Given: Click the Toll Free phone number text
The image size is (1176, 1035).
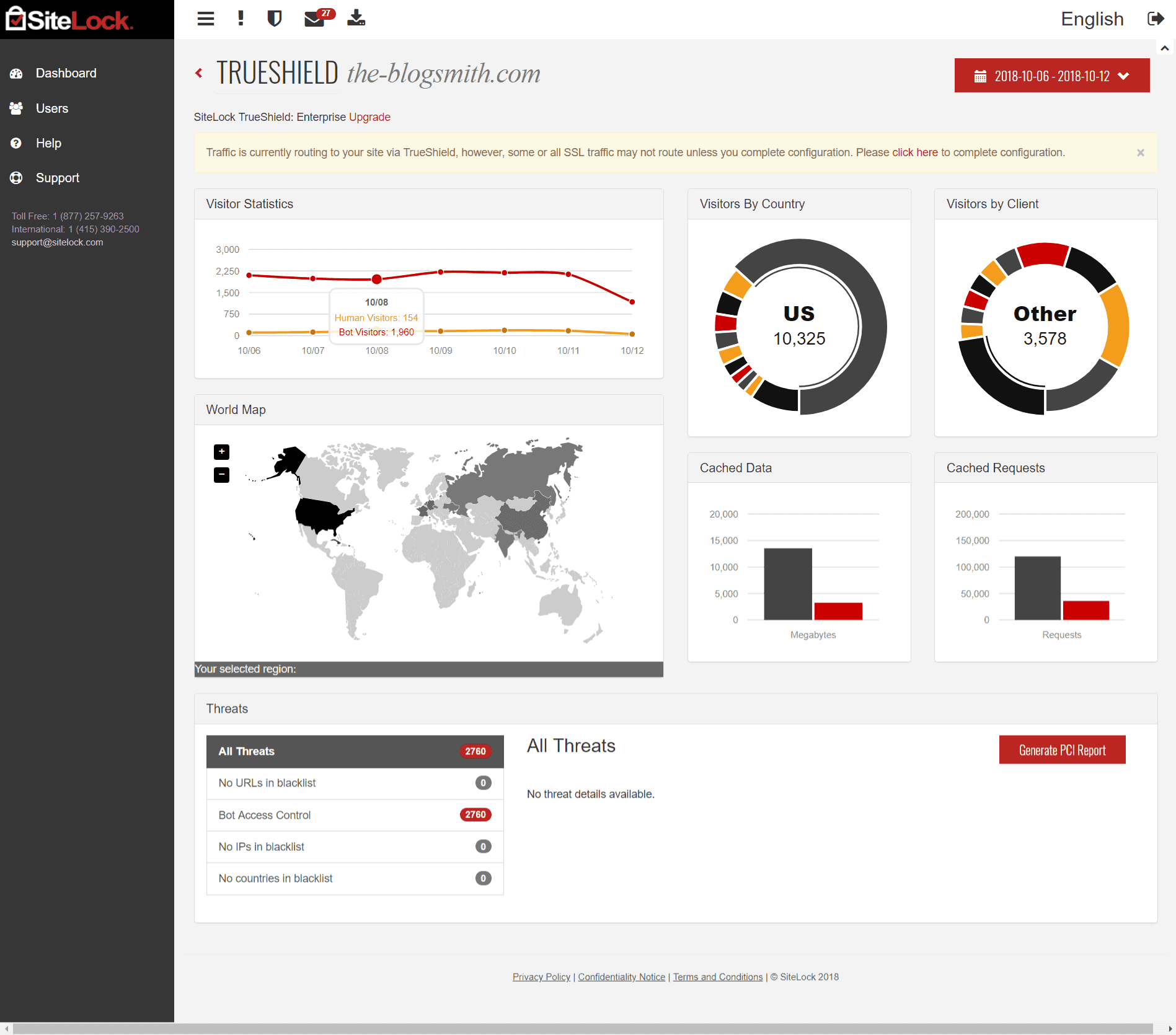Looking at the screenshot, I should [67, 216].
